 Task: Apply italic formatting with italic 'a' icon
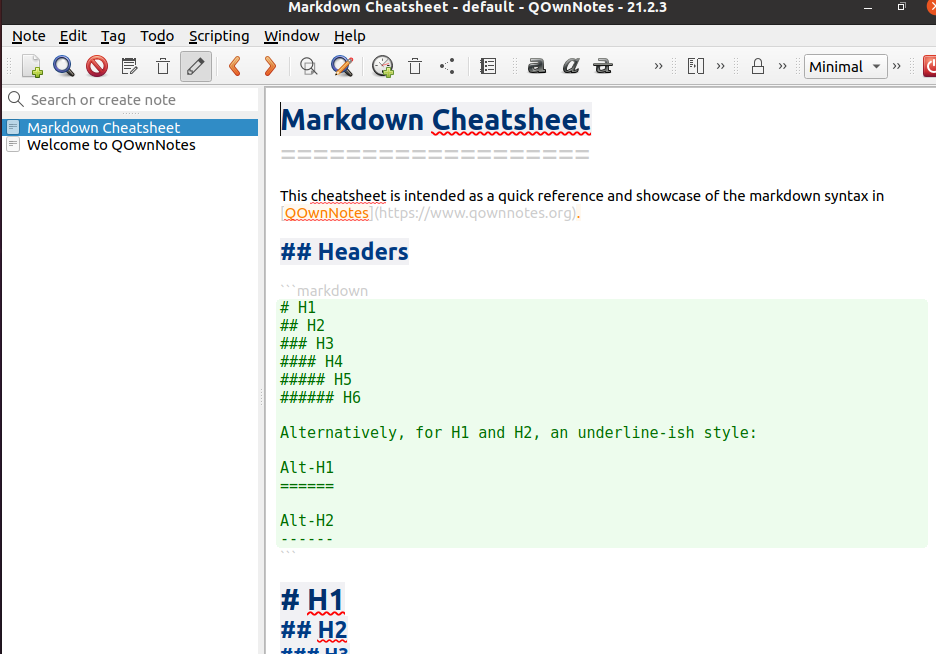[571, 66]
